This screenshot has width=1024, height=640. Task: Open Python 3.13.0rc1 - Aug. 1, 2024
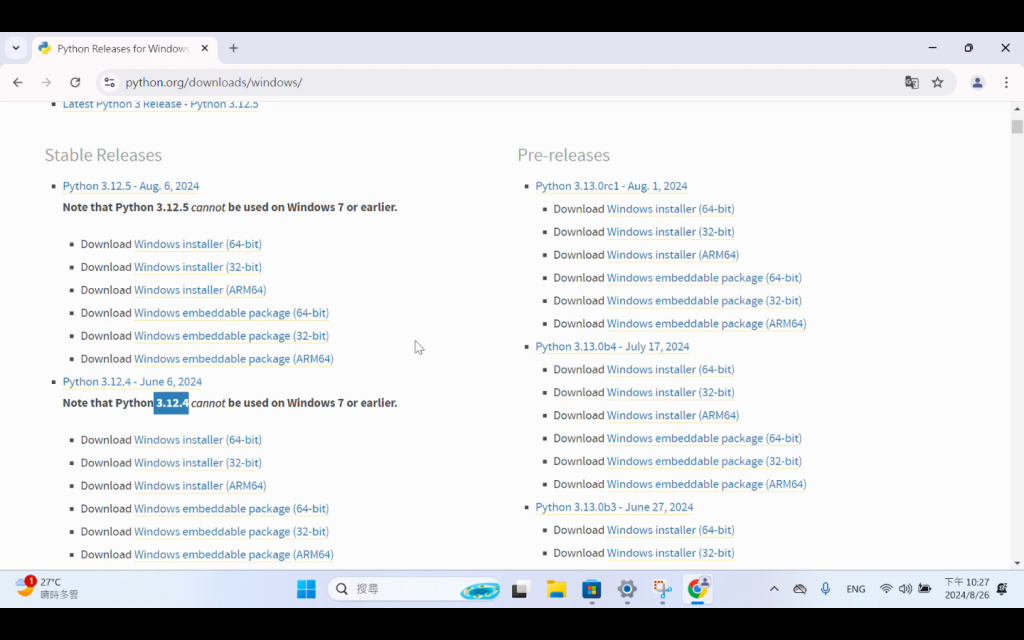pyautogui.click(x=611, y=186)
